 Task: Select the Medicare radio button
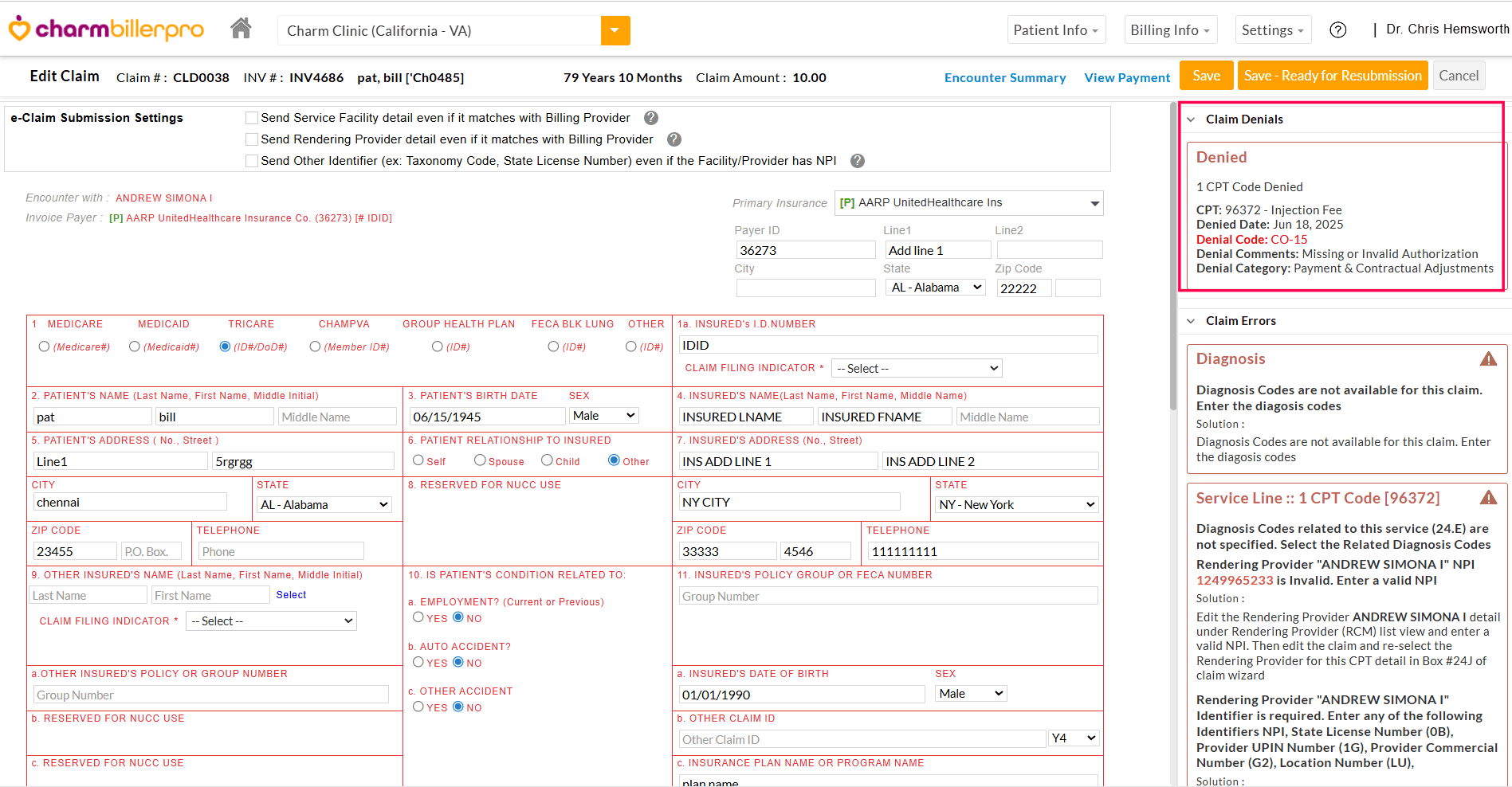[x=44, y=347]
